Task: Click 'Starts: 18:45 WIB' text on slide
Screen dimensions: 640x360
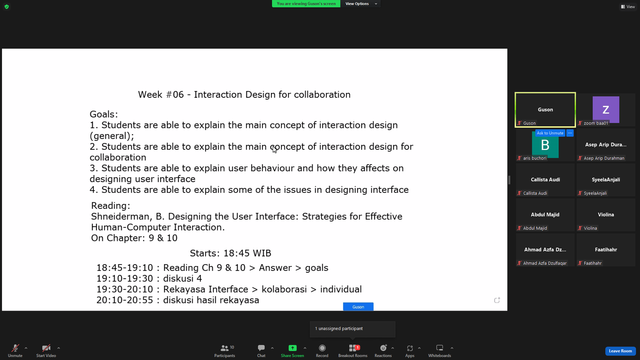Action: (x=230, y=253)
